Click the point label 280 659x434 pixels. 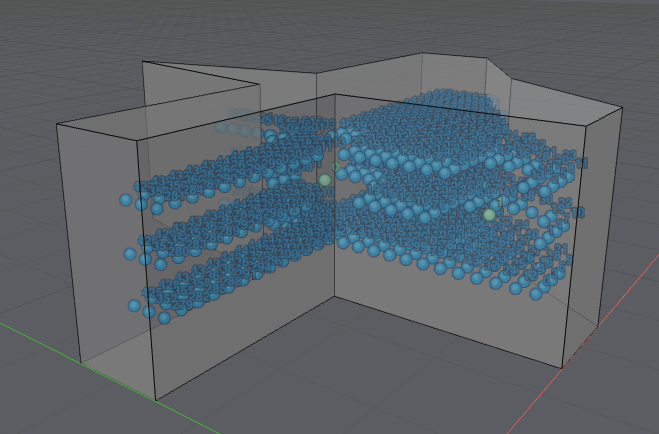(x=179, y=252)
